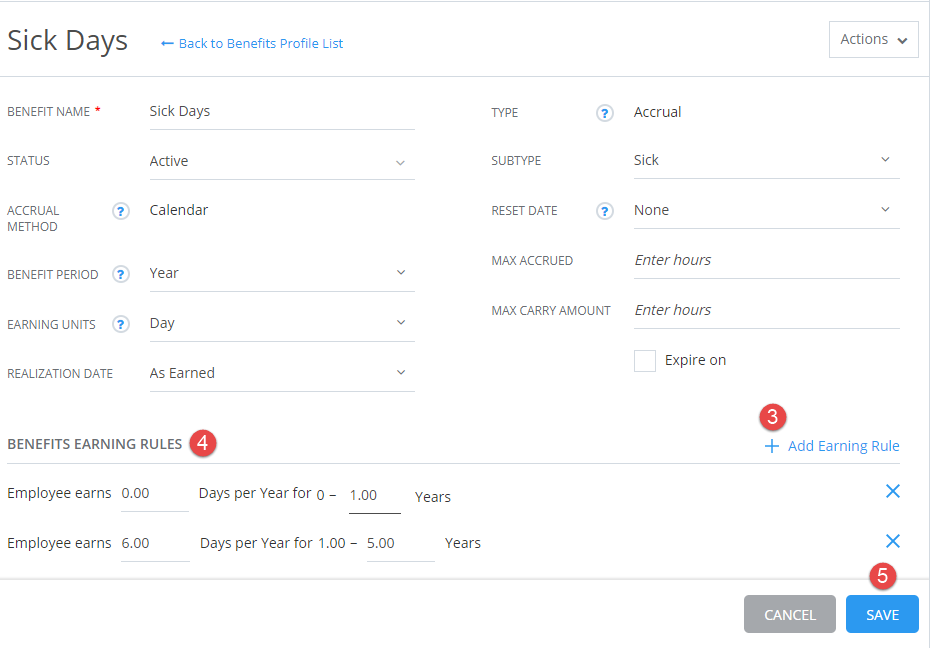Expand the Earning Units dropdown showing Day
This screenshot has width=930, height=648.
click(x=282, y=324)
